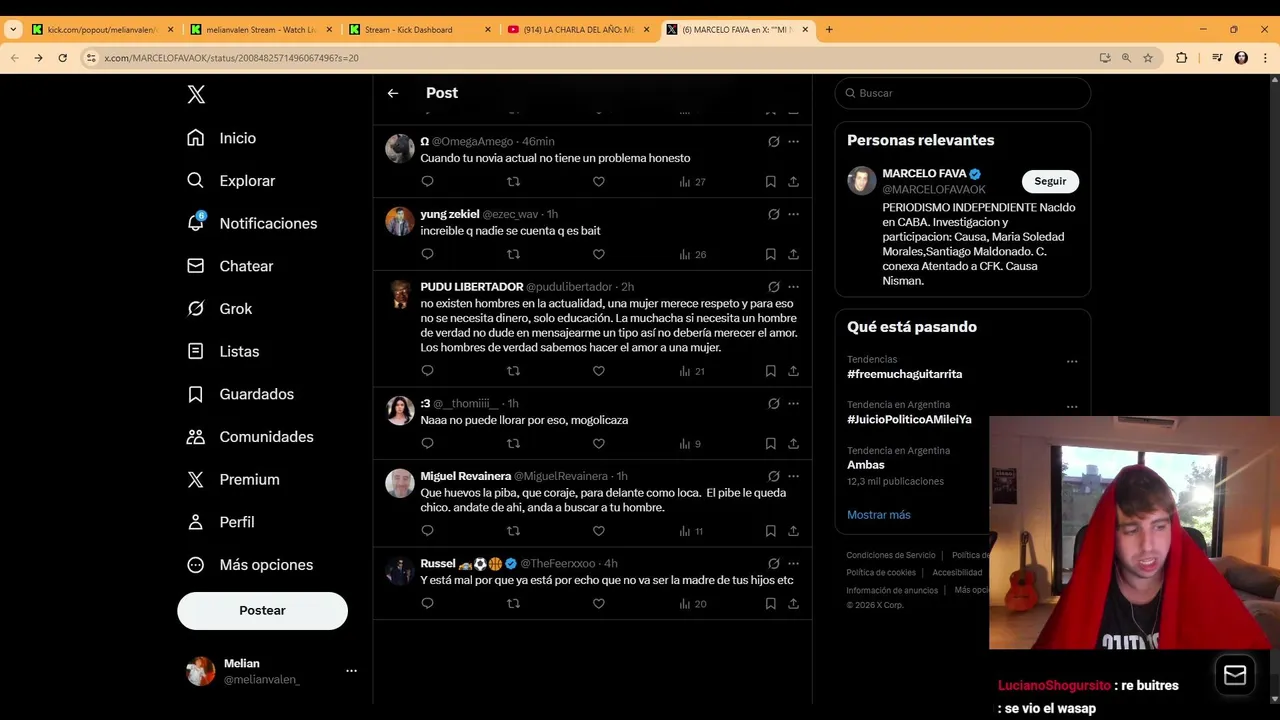The height and width of the screenshot is (720, 1280).
Task: Open more options on _thomiiii_ post
Action: (x=793, y=404)
